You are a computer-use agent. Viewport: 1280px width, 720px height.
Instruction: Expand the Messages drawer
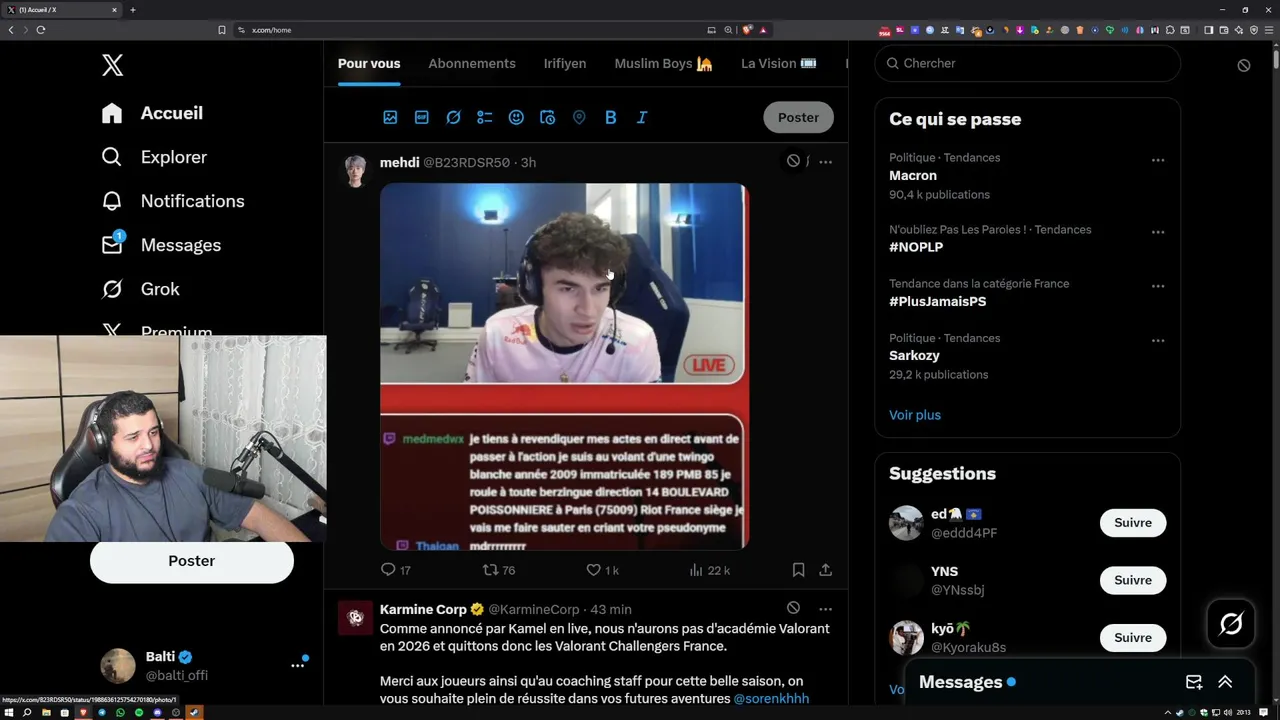(x=1225, y=682)
